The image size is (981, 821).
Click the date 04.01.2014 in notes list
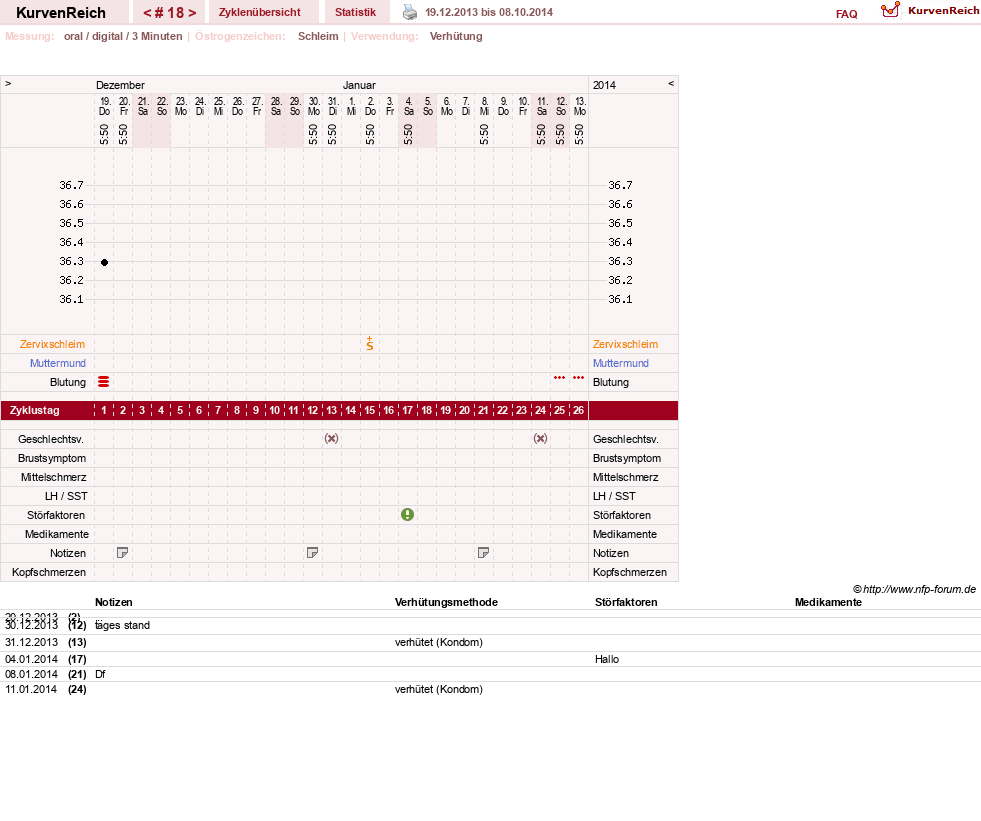(x=31, y=659)
